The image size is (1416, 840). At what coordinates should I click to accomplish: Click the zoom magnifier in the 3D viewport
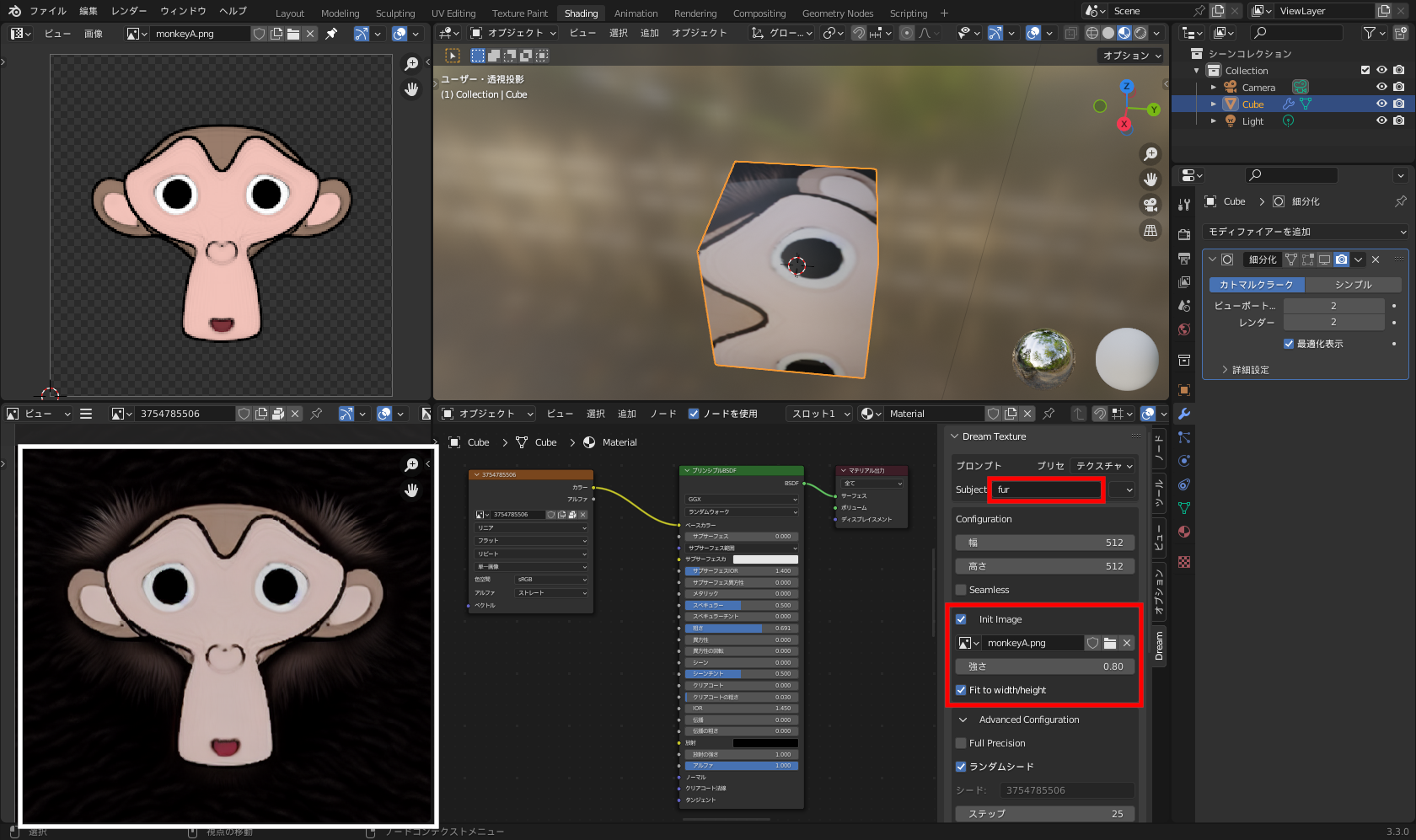1150,154
